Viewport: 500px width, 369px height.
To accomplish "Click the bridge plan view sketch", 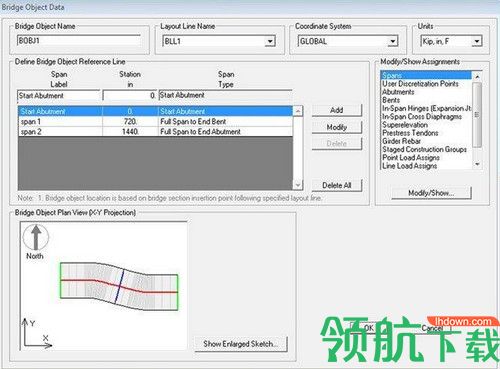I will click(119, 287).
